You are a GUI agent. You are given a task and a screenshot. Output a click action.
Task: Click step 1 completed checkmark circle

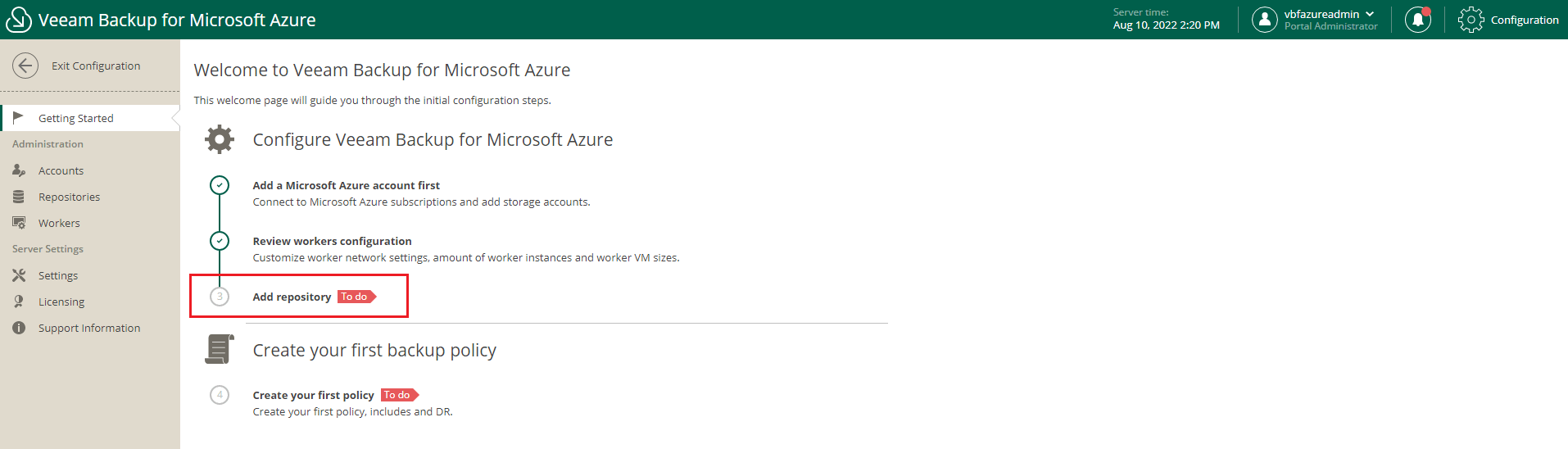tap(220, 185)
